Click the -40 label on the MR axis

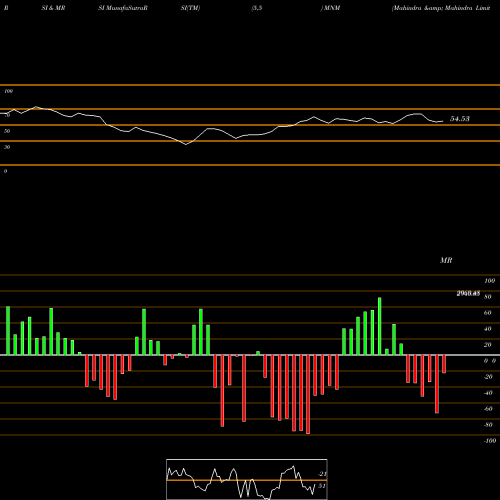point(488,393)
